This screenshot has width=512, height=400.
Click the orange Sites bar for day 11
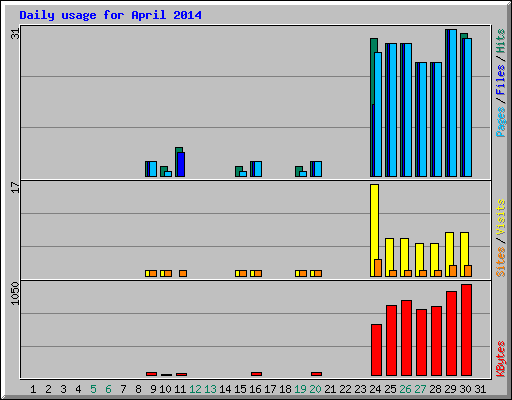pyautogui.click(x=183, y=273)
